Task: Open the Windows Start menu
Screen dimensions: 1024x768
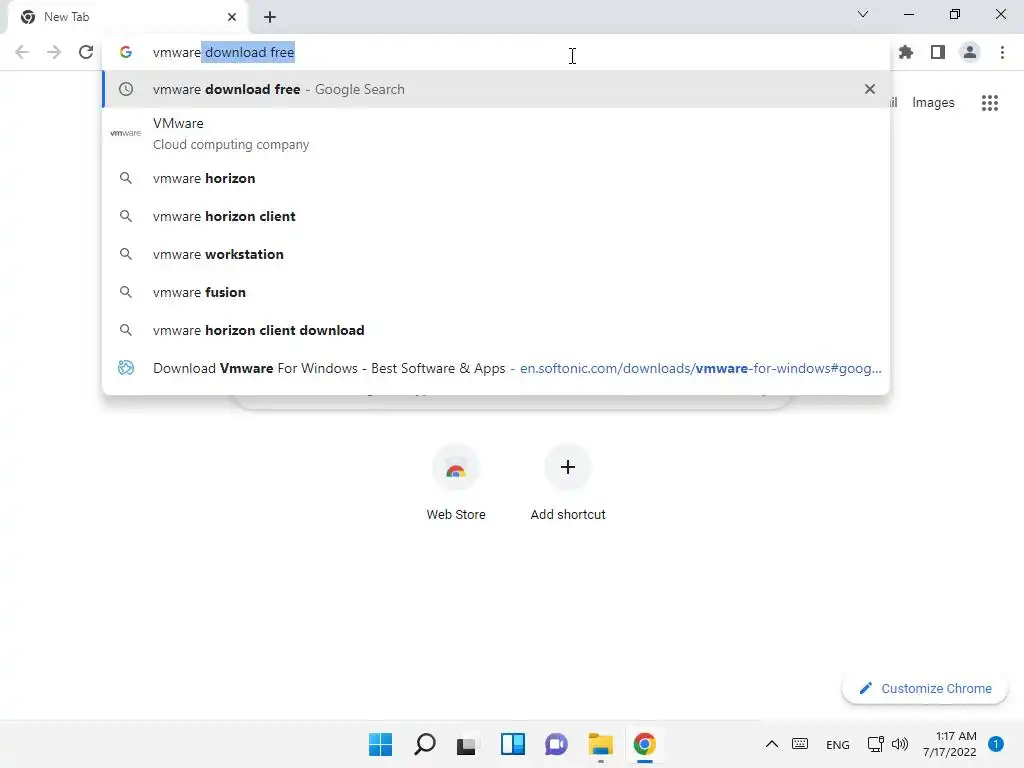Action: click(x=380, y=744)
